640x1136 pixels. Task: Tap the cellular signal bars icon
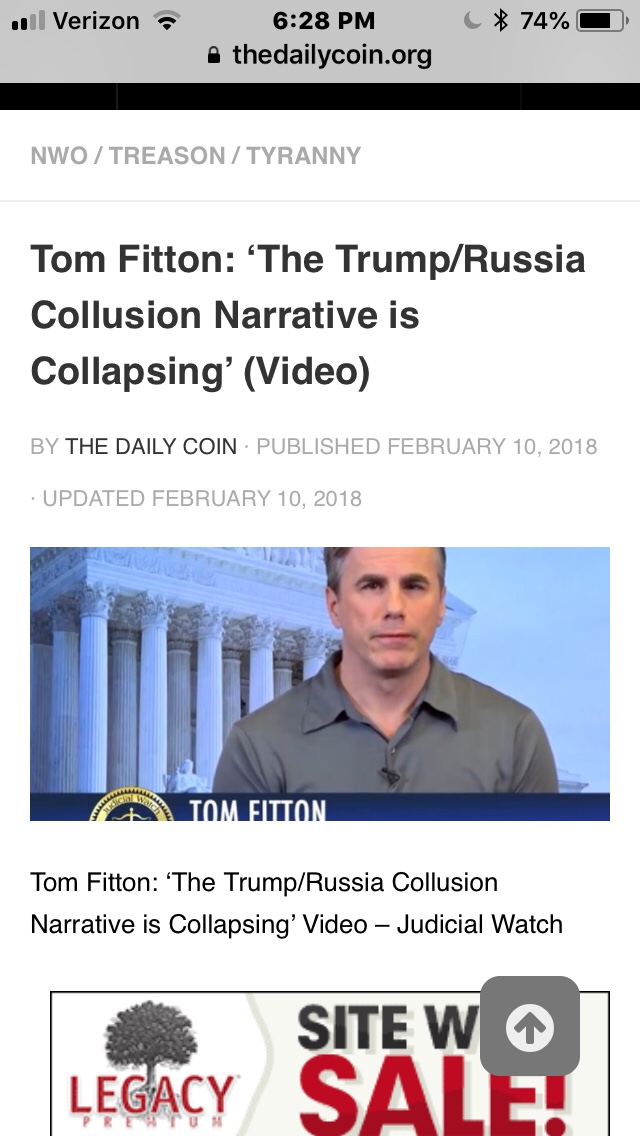(28, 21)
